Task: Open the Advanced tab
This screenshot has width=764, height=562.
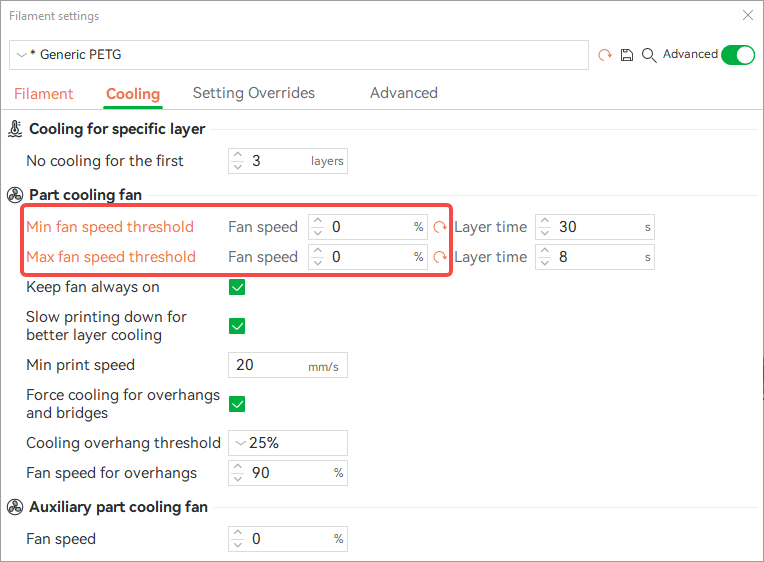Action: tap(403, 93)
